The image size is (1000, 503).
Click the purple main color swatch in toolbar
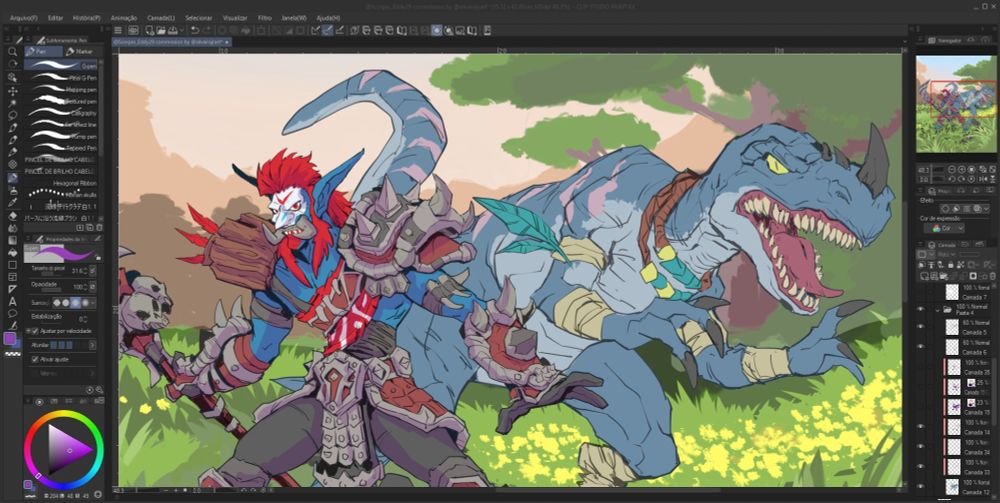pos(10,338)
